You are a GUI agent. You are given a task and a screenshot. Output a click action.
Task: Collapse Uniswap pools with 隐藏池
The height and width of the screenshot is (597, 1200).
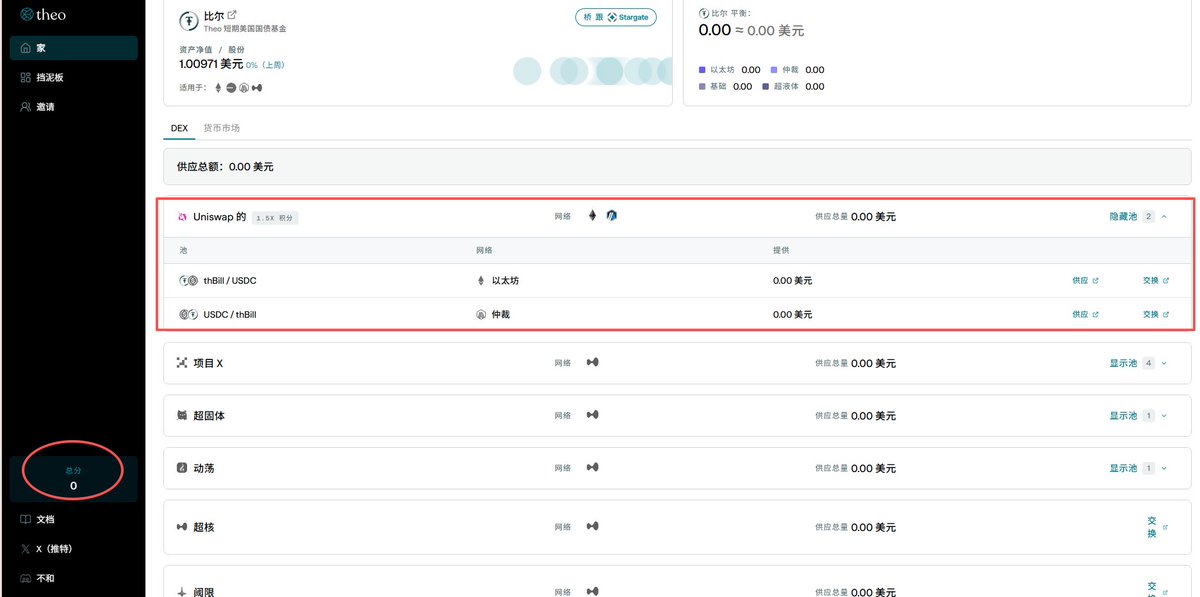(x=1138, y=216)
